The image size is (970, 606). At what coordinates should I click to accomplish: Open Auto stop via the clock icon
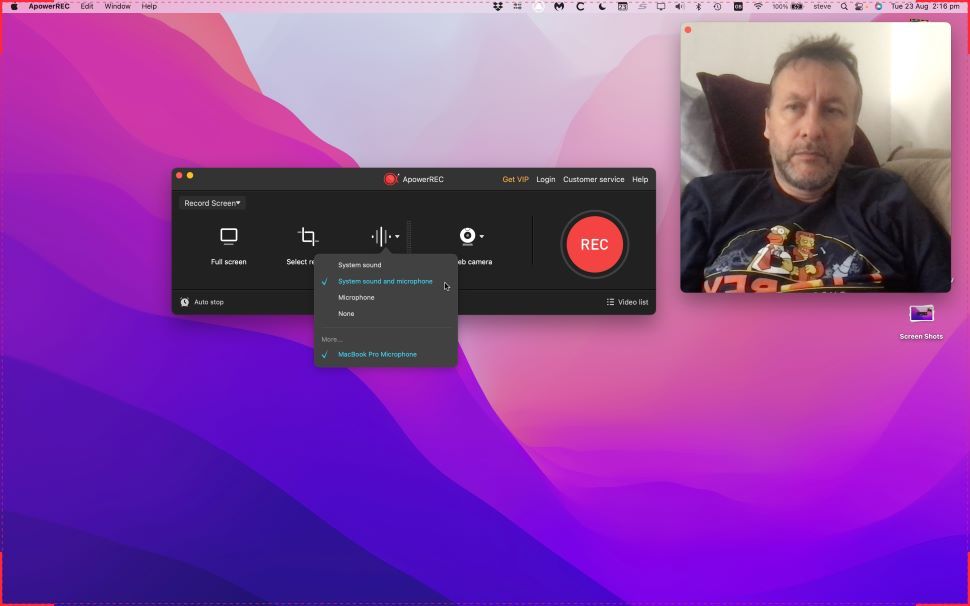point(185,302)
